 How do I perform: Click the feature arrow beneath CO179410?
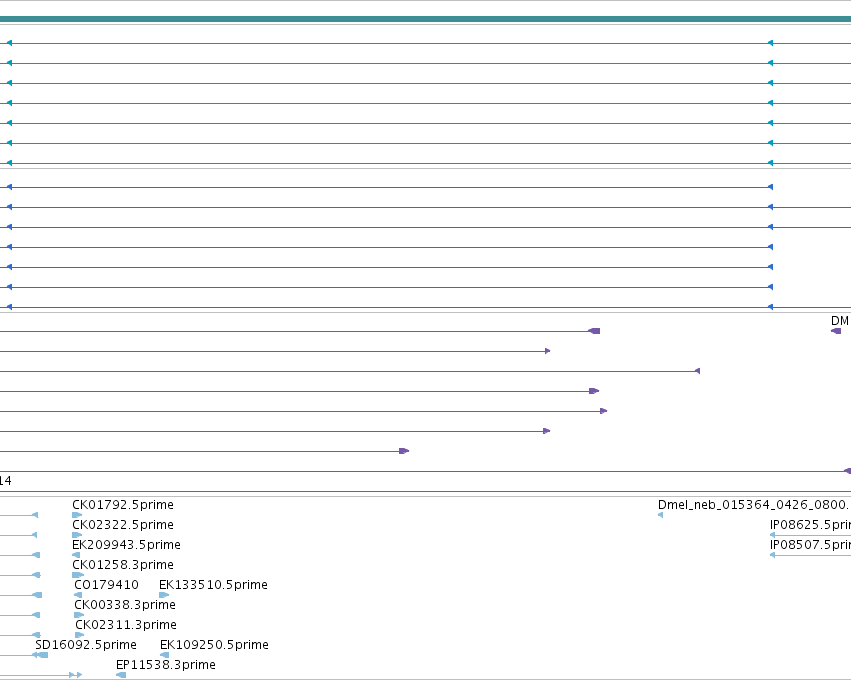tap(78, 595)
